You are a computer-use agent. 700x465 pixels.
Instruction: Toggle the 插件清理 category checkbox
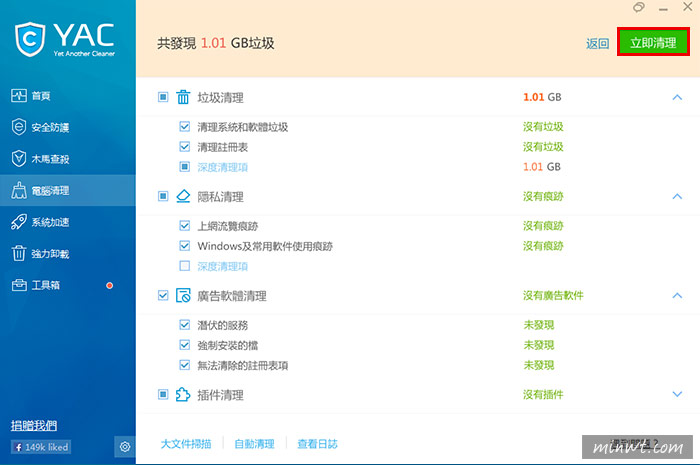point(163,394)
